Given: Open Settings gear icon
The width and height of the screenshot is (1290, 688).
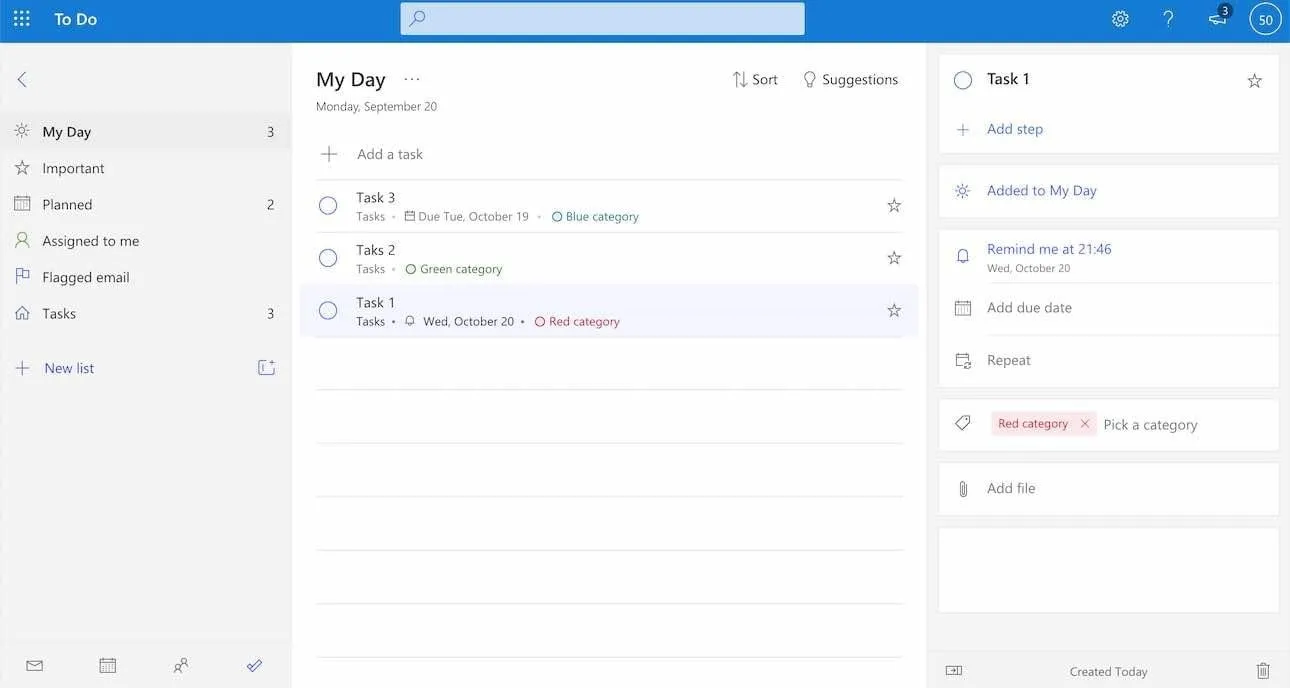Looking at the screenshot, I should click(1120, 19).
